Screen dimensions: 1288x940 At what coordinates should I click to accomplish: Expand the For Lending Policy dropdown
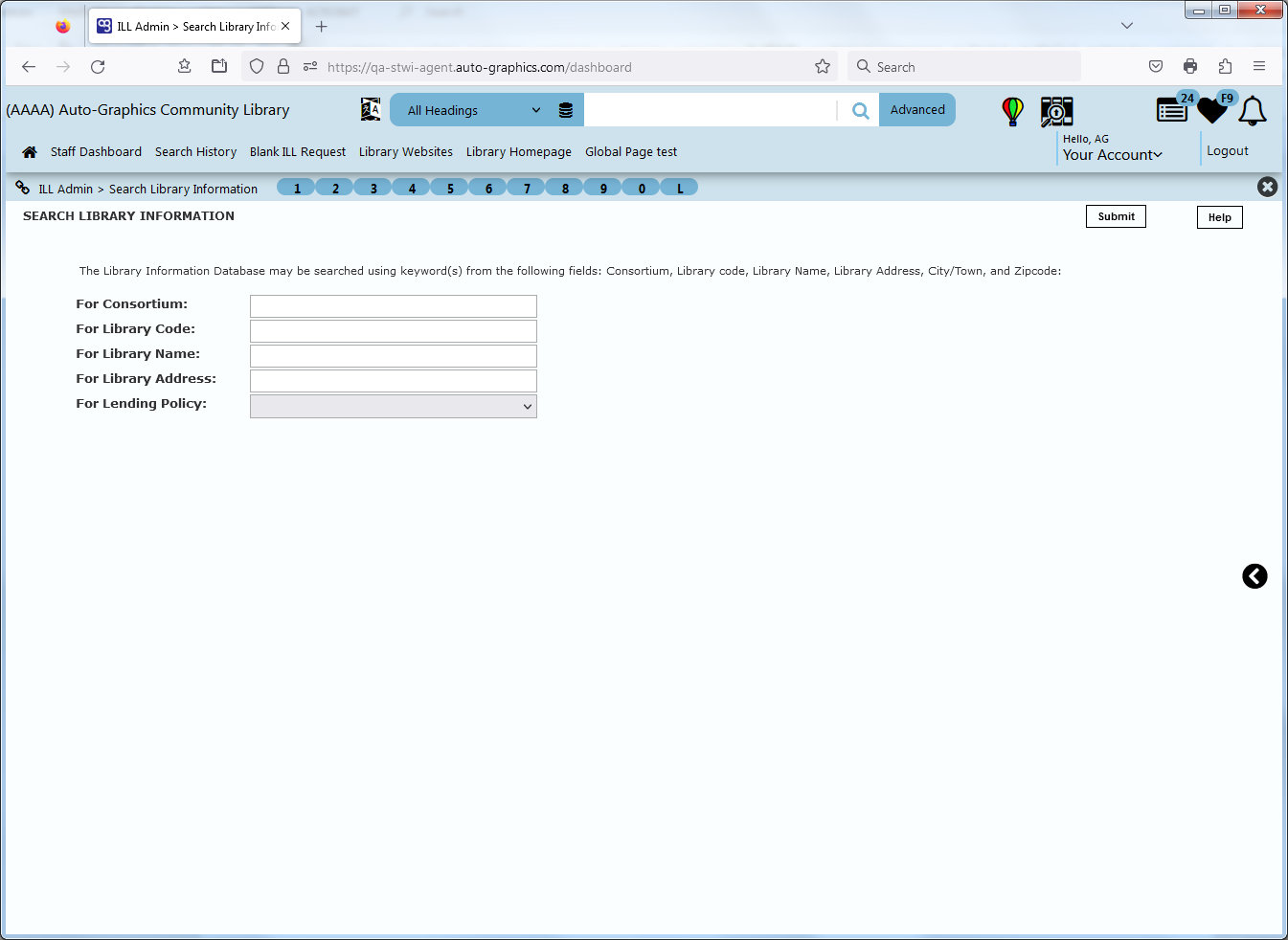[x=394, y=407]
